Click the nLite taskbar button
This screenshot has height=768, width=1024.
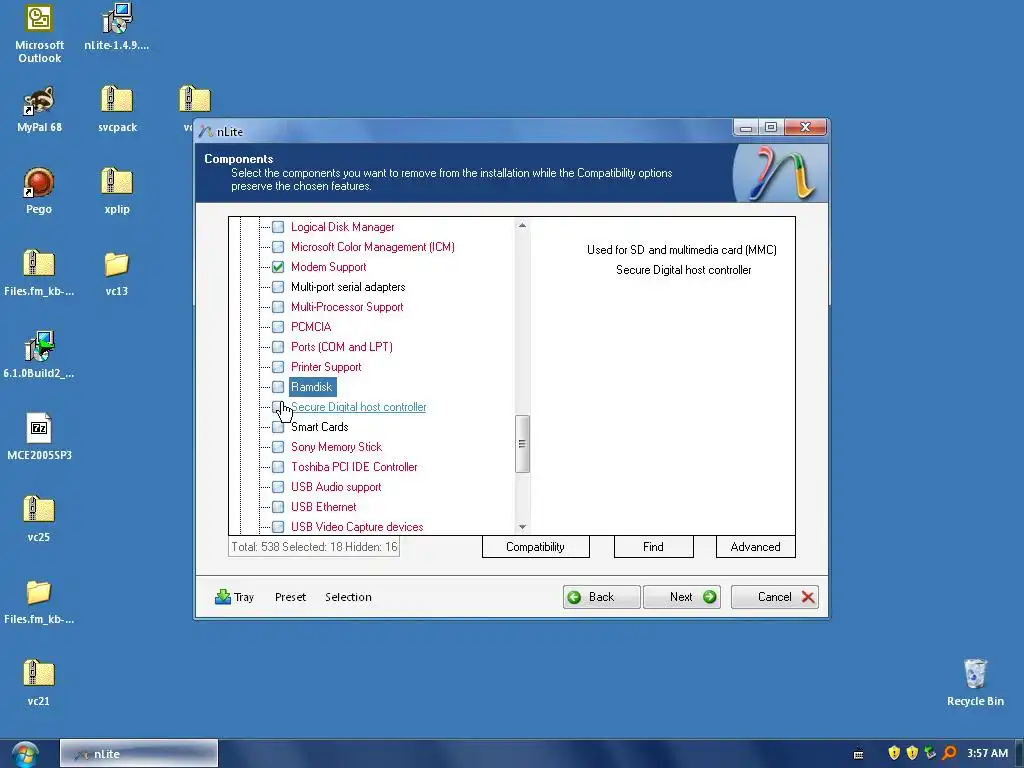pos(138,754)
